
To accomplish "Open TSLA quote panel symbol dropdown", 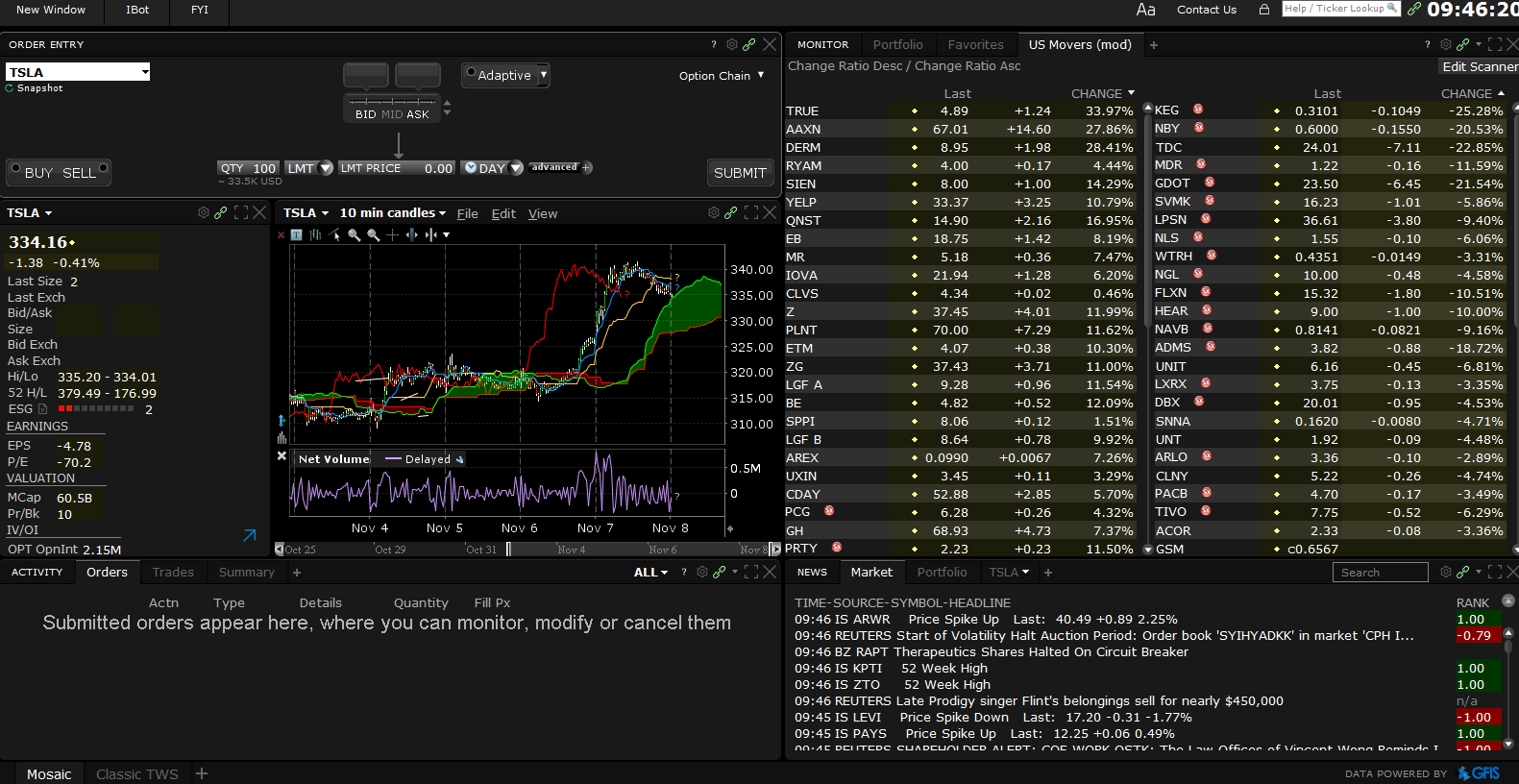I will [x=48, y=213].
